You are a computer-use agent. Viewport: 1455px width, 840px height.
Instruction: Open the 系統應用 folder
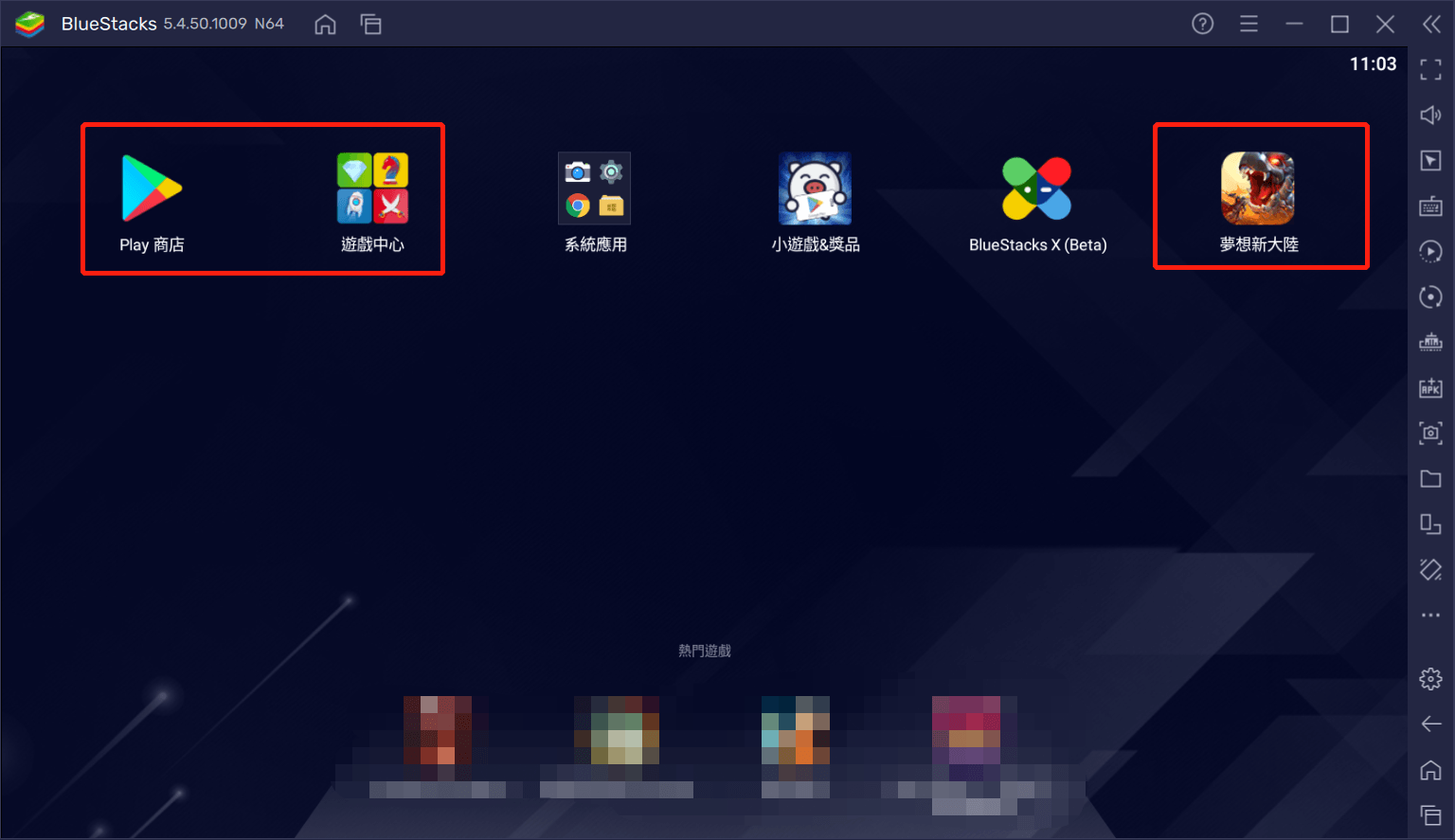pyautogui.click(x=595, y=188)
